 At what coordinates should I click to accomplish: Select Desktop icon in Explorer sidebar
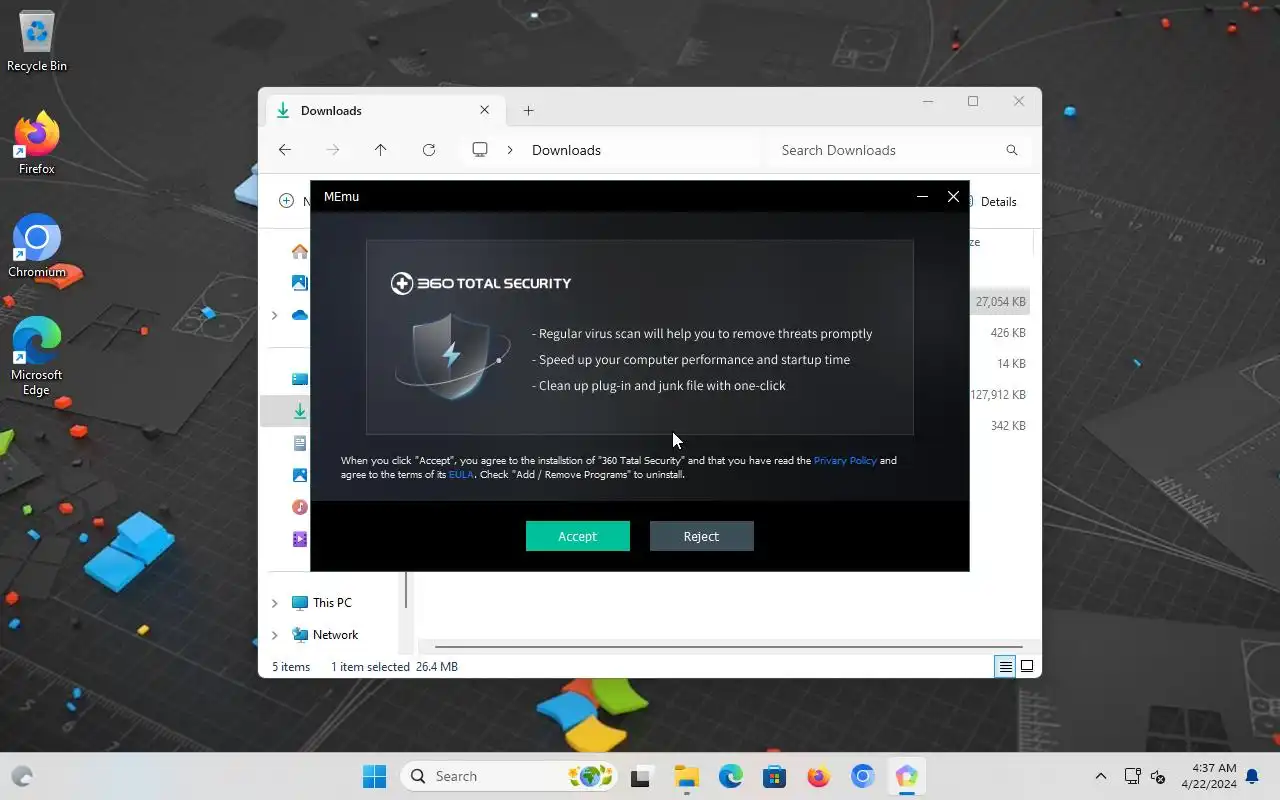(300, 379)
